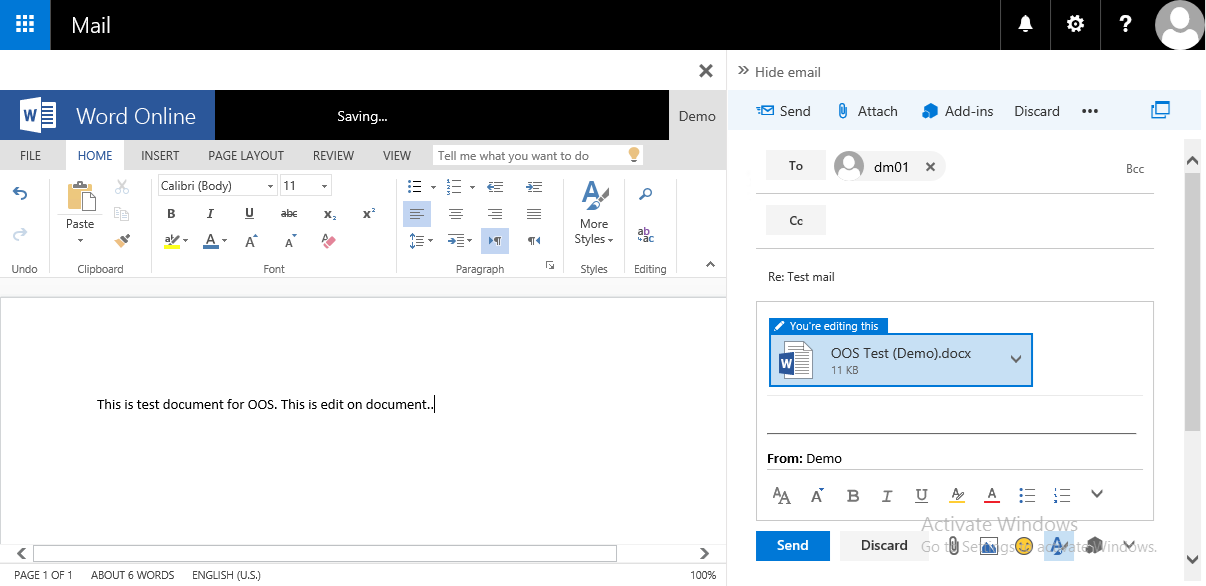
Task: Apply superscript formatting
Action: tap(369, 214)
